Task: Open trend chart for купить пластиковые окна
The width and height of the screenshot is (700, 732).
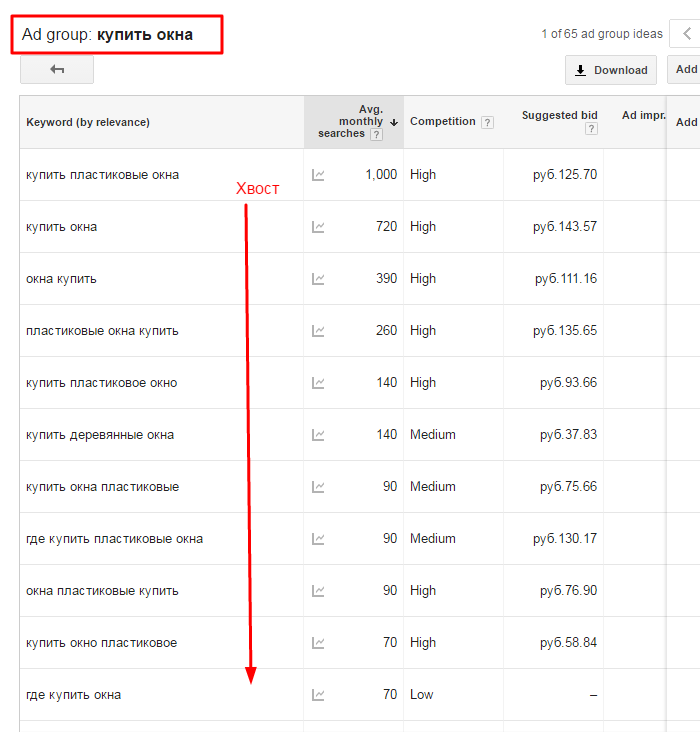Action: [x=318, y=175]
